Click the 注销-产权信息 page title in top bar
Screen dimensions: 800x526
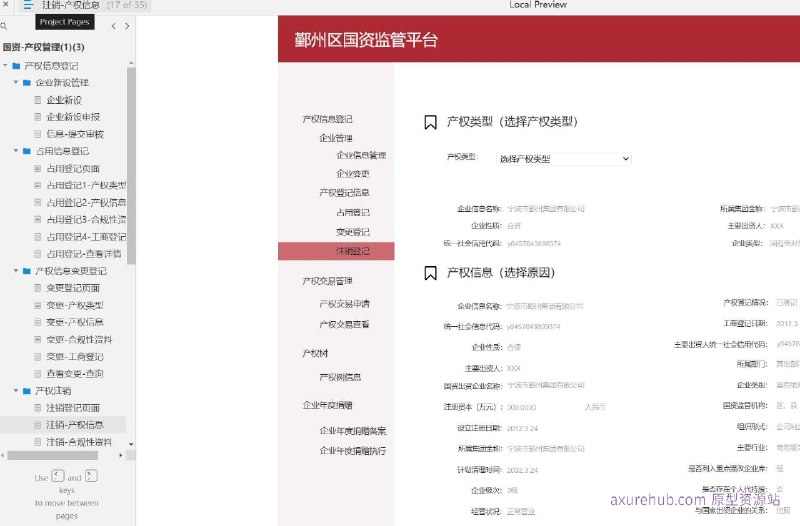[x=70, y=5]
